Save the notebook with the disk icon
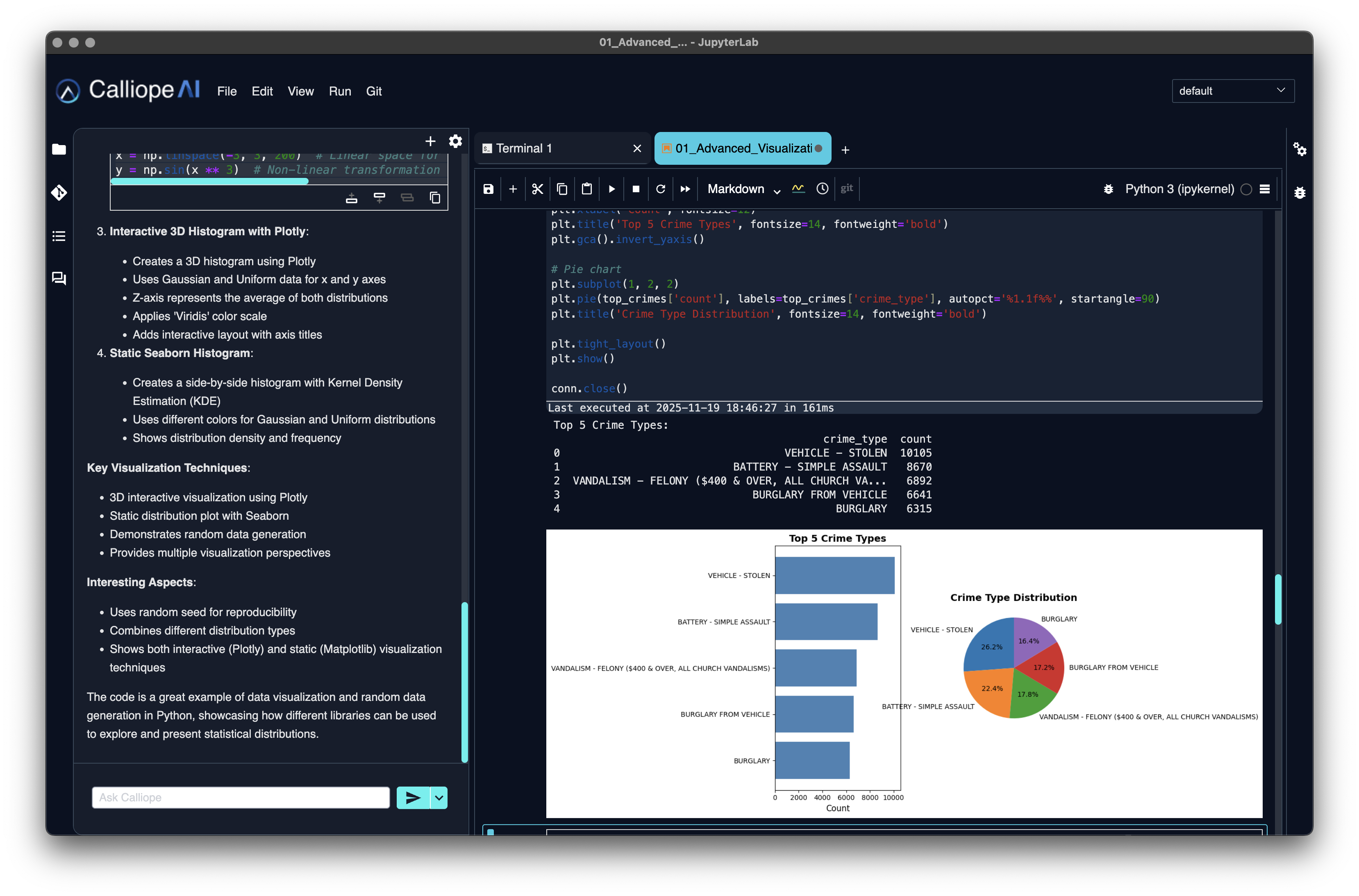This screenshot has width=1359, height=896. (x=488, y=189)
